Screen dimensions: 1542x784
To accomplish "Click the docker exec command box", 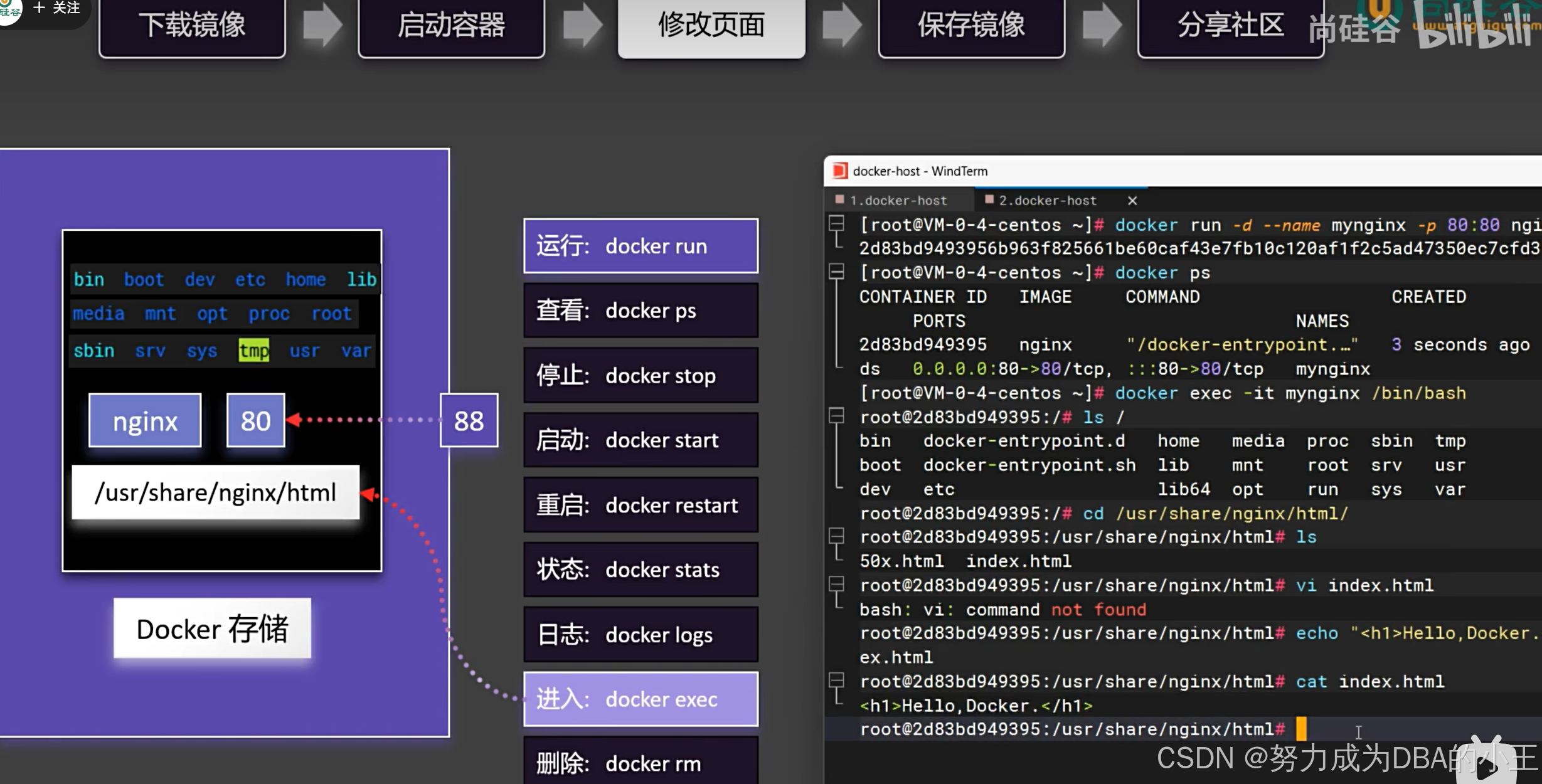I will click(x=641, y=699).
